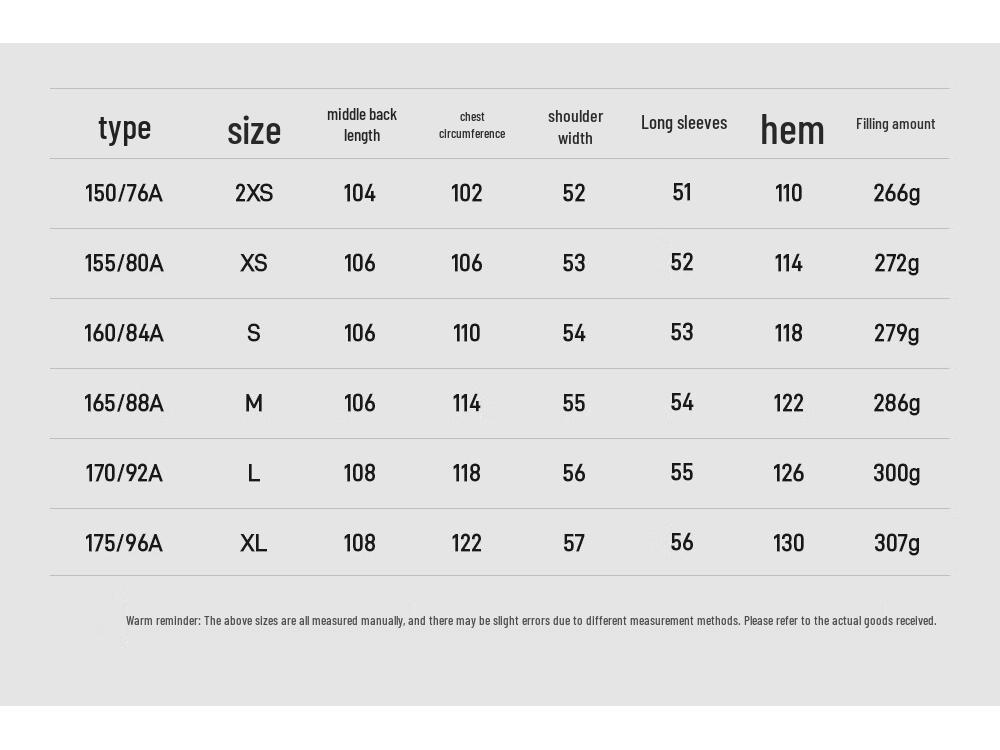Select the 'shoulder width' header
Viewport: 1000px width, 750px height.
[575, 127]
